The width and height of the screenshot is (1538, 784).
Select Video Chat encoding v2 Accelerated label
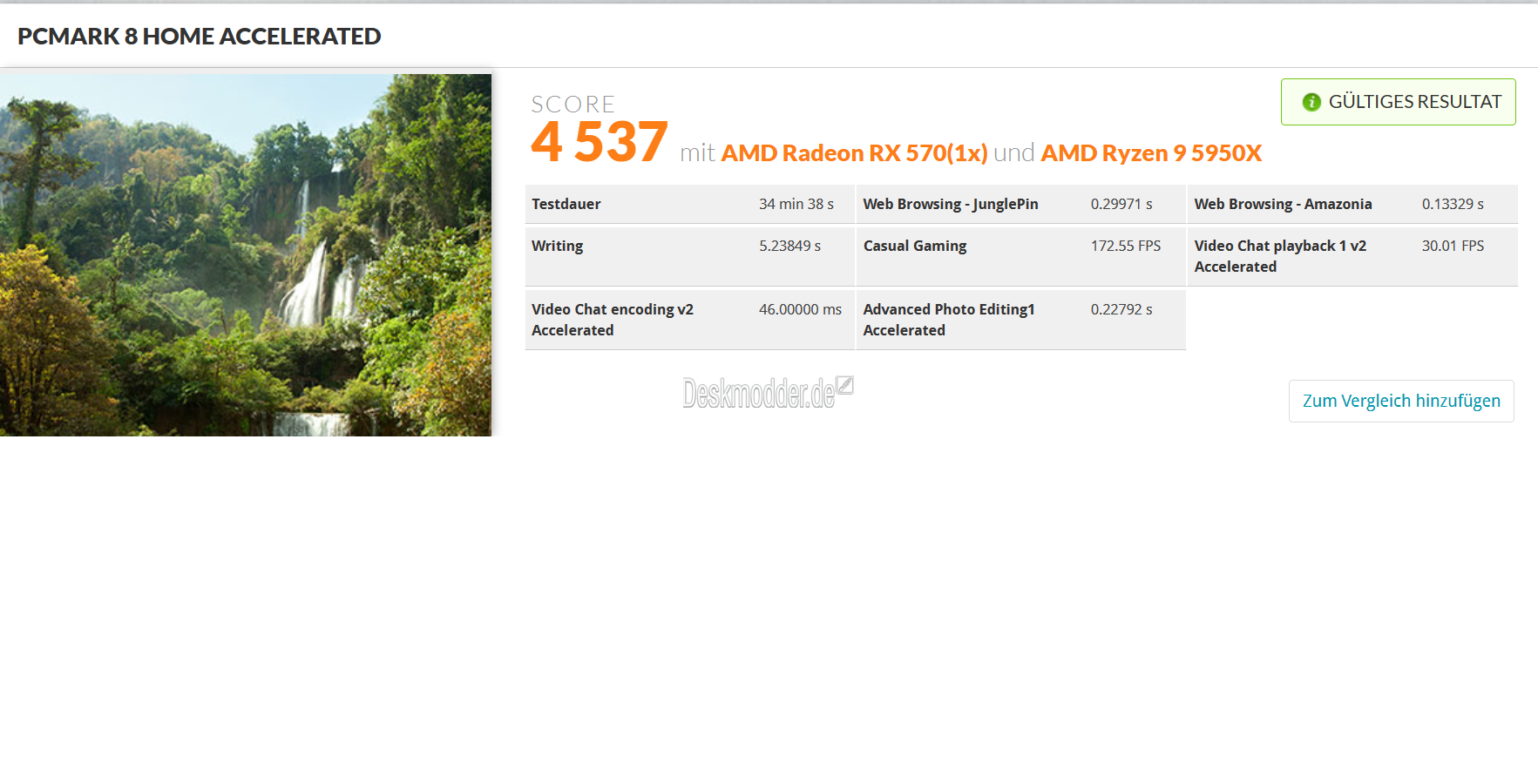(x=613, y=320)
